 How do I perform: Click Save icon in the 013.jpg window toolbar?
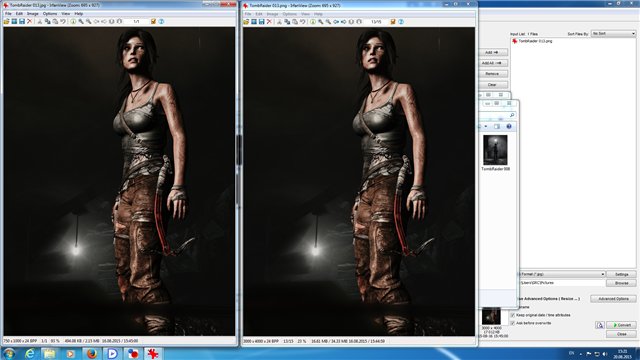pyautogui.click(x=22, y=21)
